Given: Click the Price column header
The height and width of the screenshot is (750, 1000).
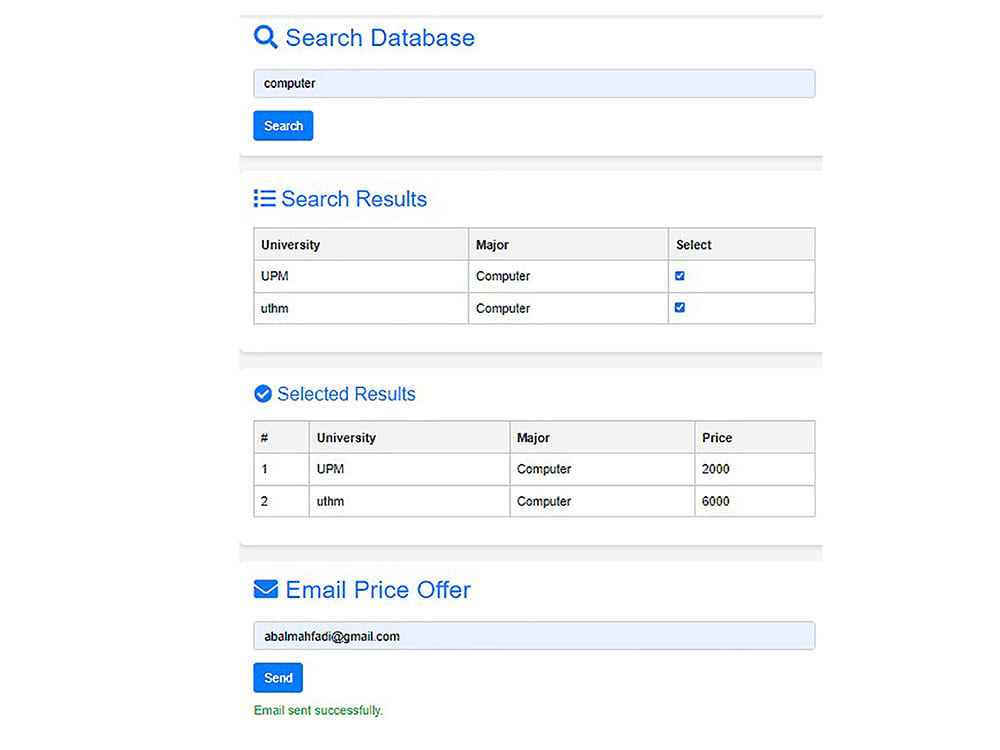Looking at the screenshot, I should tap(717, 437).
